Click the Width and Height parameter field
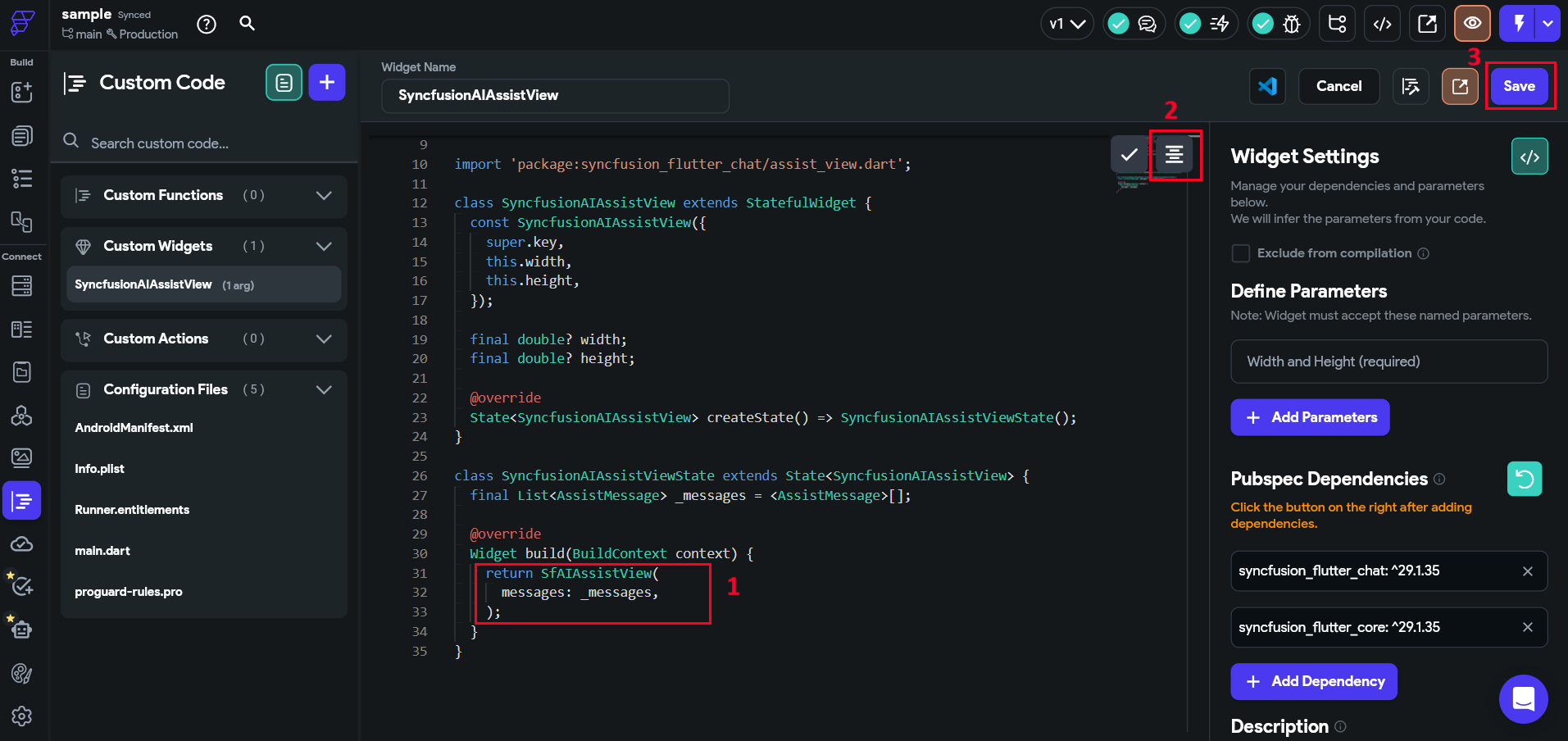The width and height of the screenshot is (1568, 741). click(1388, 361)
